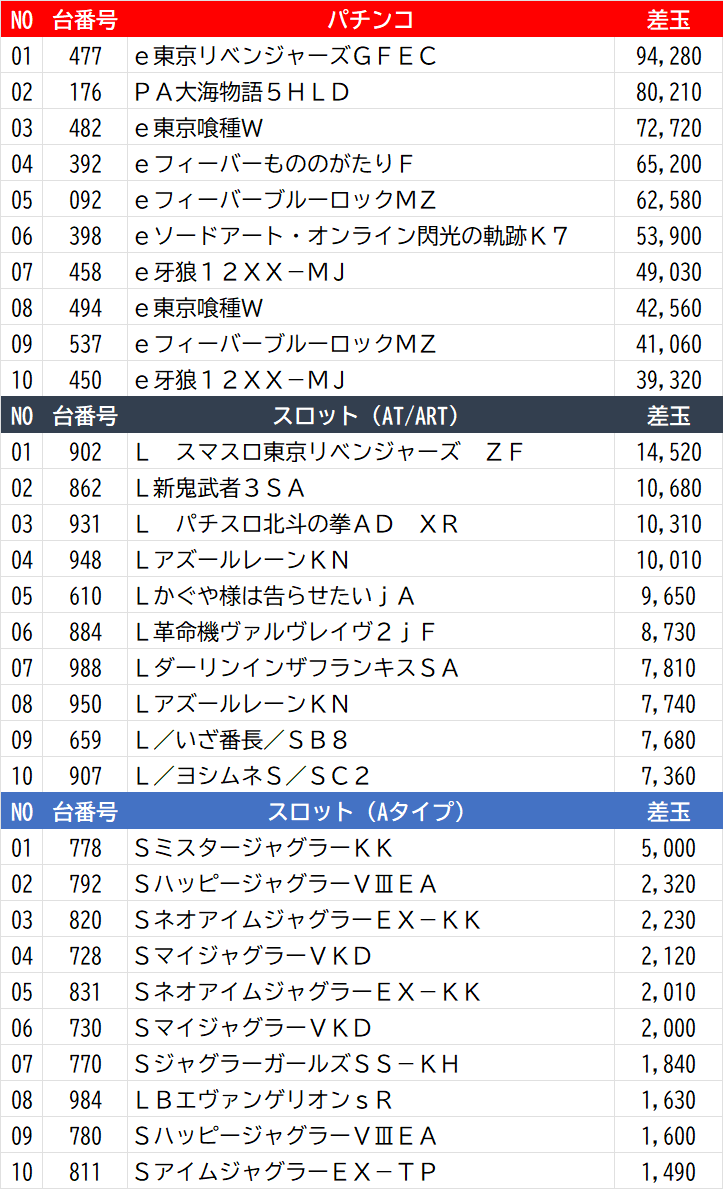Click the 差玉 value 65,200

click(x=668, y=164)
